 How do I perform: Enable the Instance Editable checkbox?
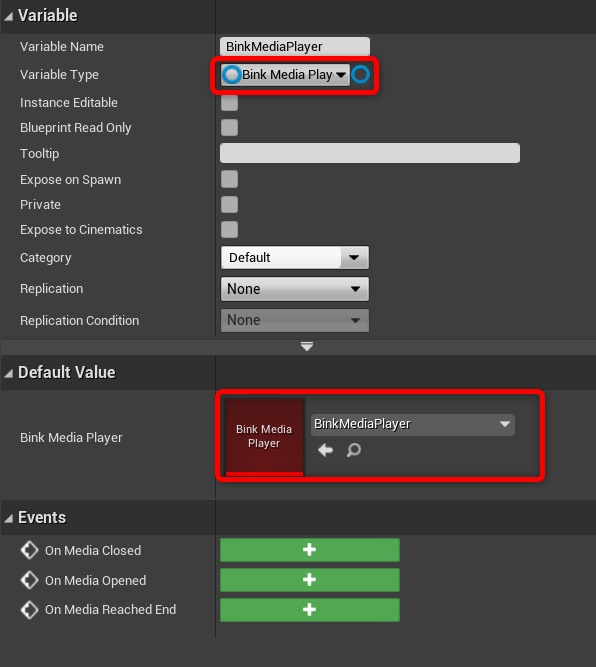(229, 103)
